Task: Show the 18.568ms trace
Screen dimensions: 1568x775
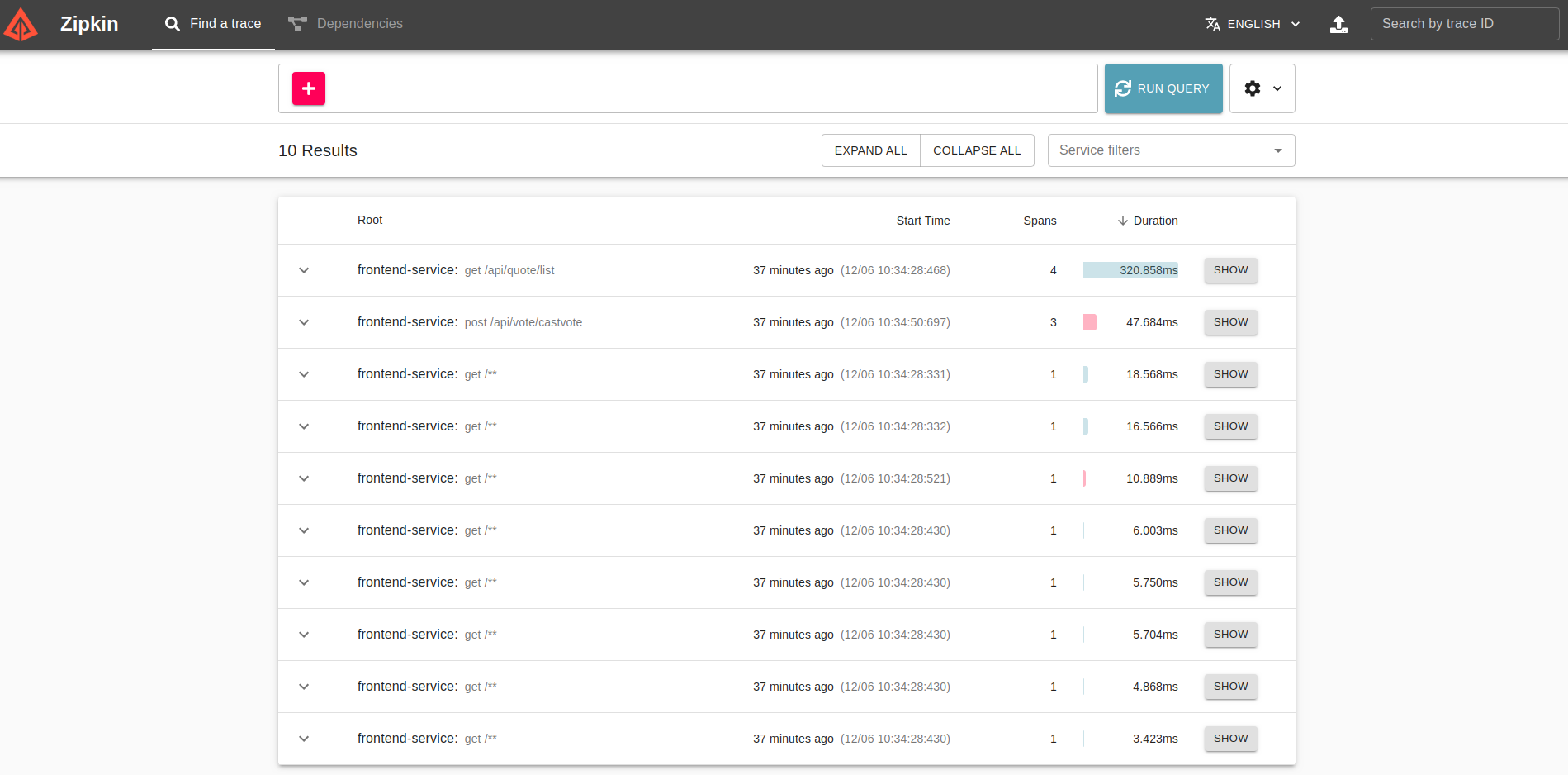Action: pyautogui.click(x=1230, y=374)
